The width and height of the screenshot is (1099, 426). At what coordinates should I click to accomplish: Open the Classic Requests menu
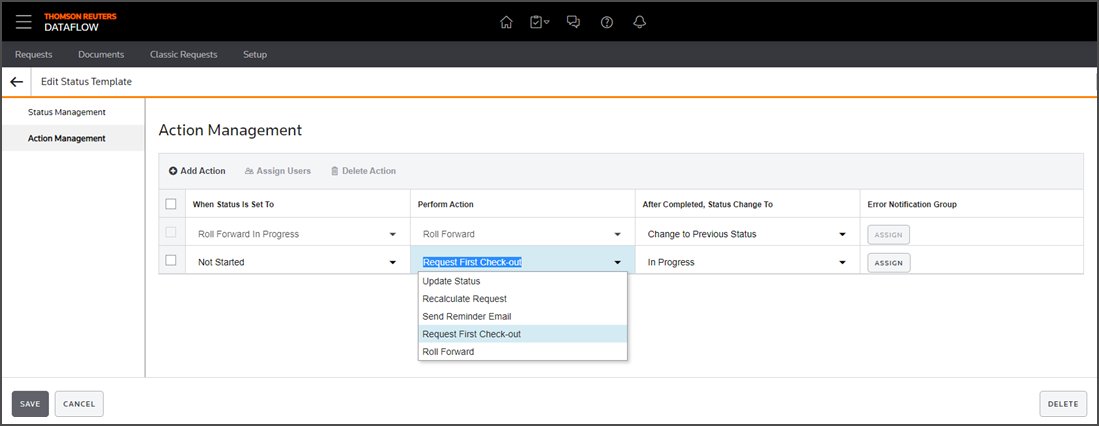(x=184, y=54)
